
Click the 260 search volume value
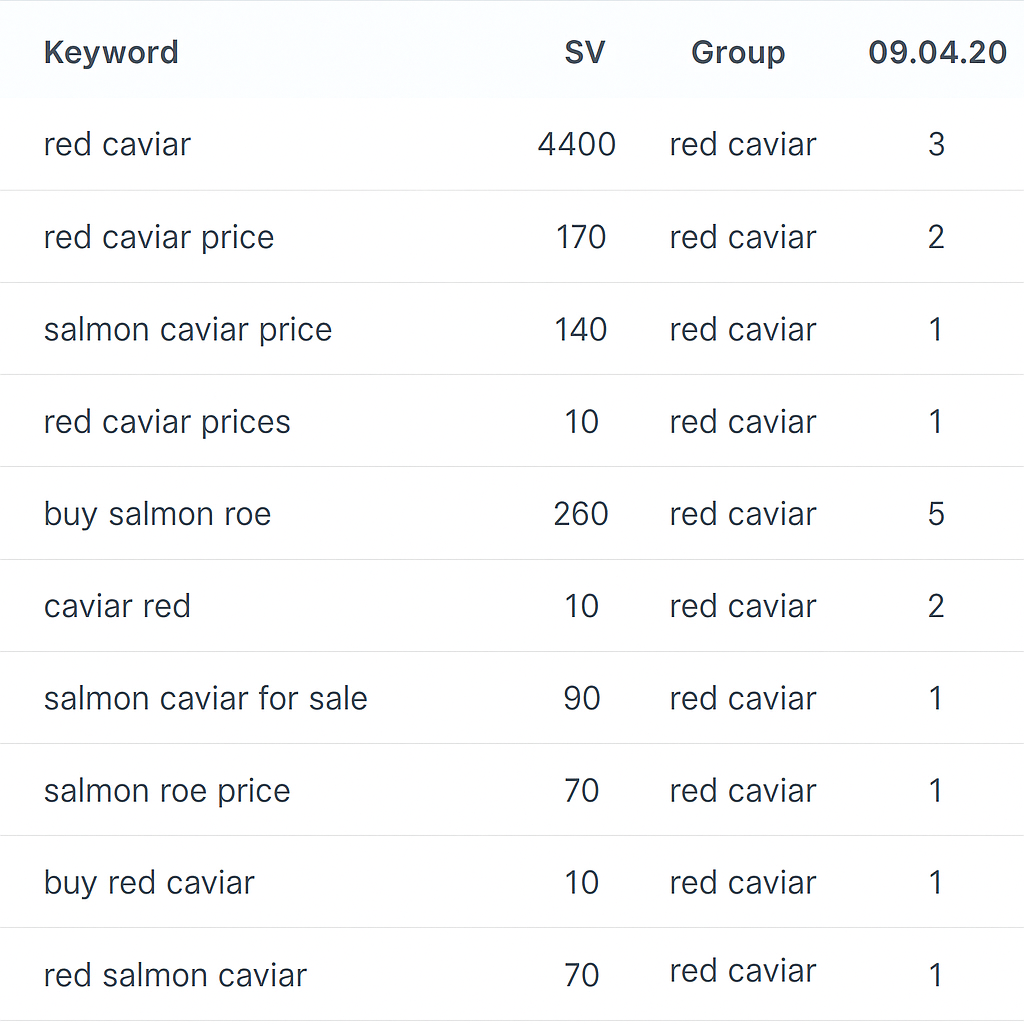click(581, 514)
